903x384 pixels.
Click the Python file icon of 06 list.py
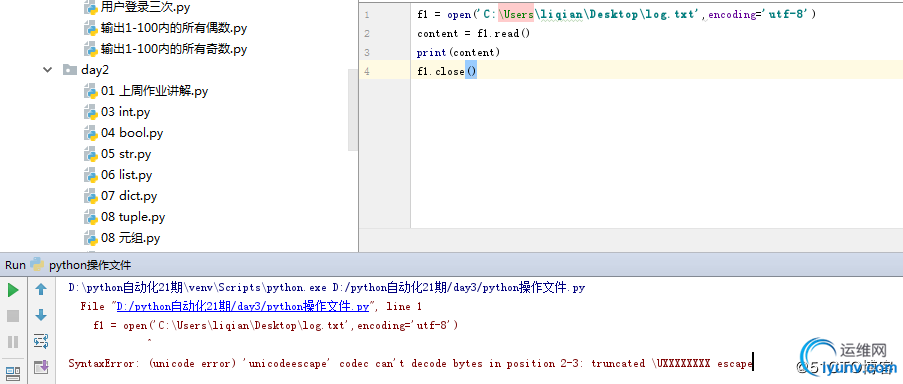[90, 174]
